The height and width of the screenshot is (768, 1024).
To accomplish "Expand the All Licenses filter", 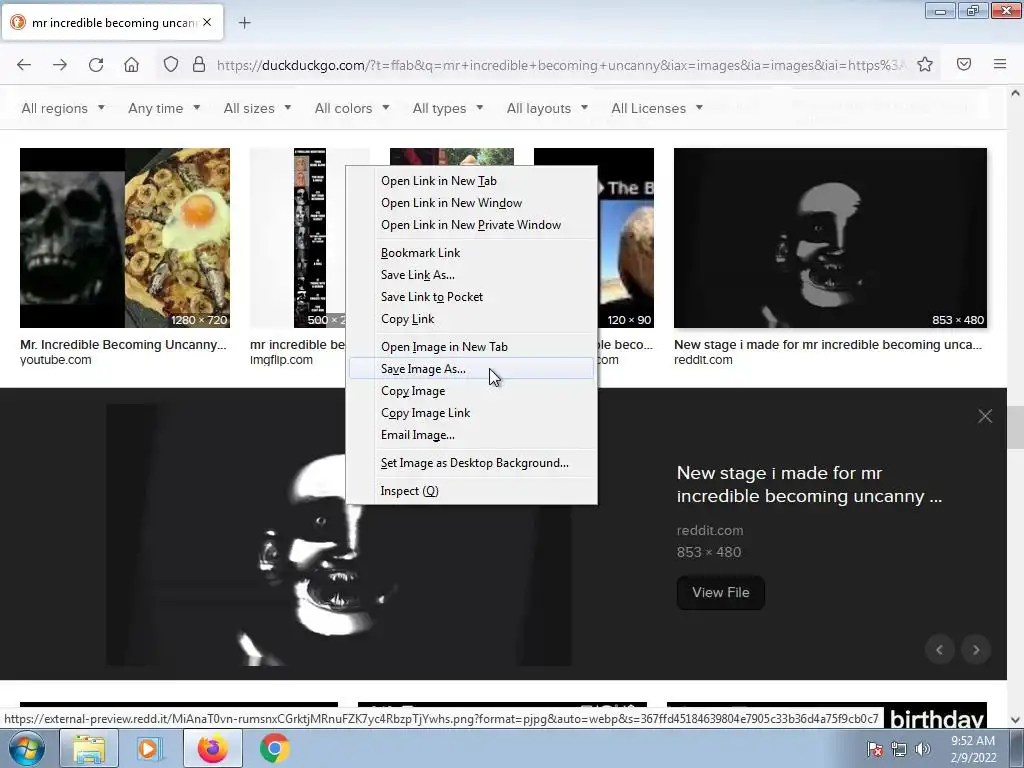I will click(x=657, y=108).
